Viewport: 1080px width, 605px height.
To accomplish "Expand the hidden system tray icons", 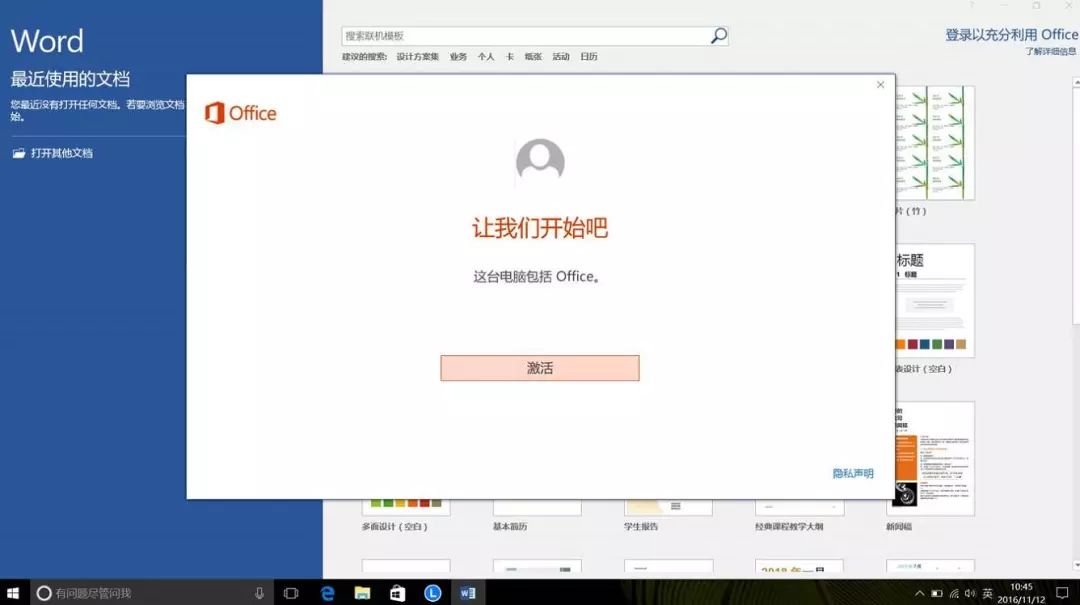I will point(919,593).
